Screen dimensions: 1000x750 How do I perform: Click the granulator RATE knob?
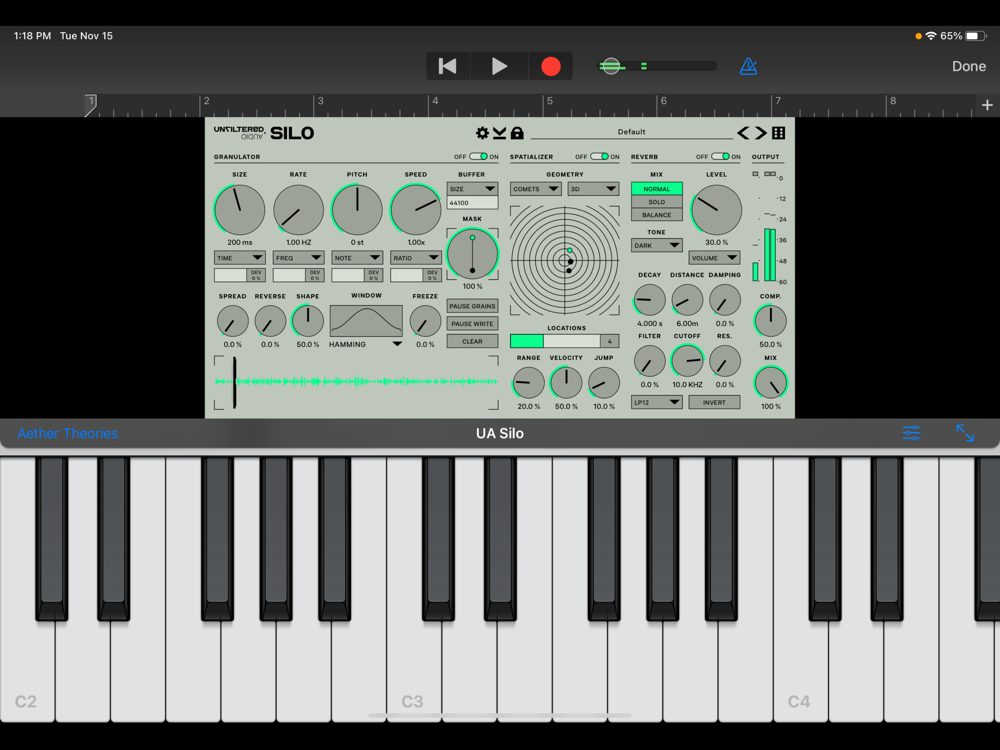point(298,210)
